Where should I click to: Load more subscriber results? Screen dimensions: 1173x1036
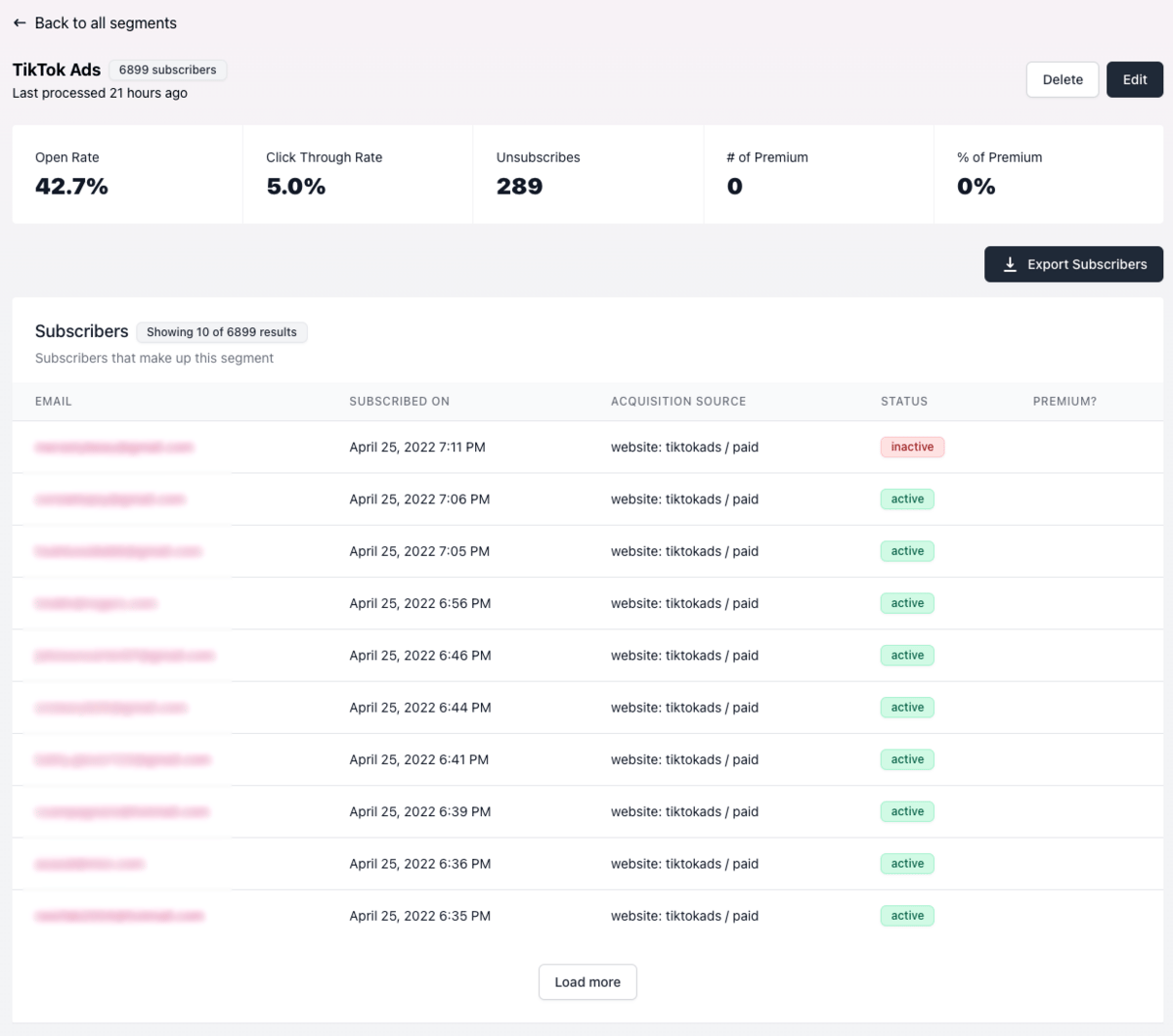click(587, 982)
